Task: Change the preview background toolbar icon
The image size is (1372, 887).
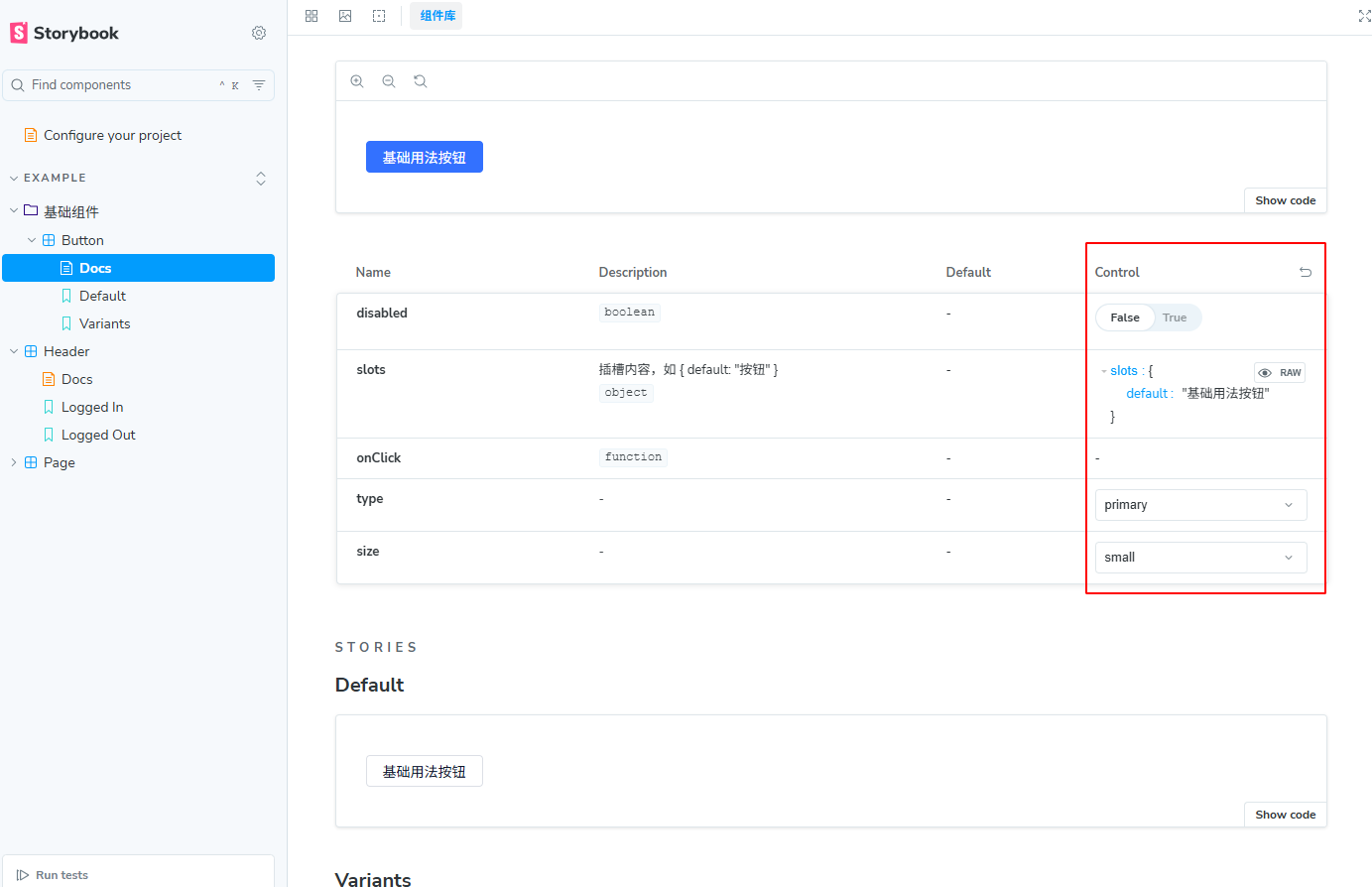Action: click(345, 16)
